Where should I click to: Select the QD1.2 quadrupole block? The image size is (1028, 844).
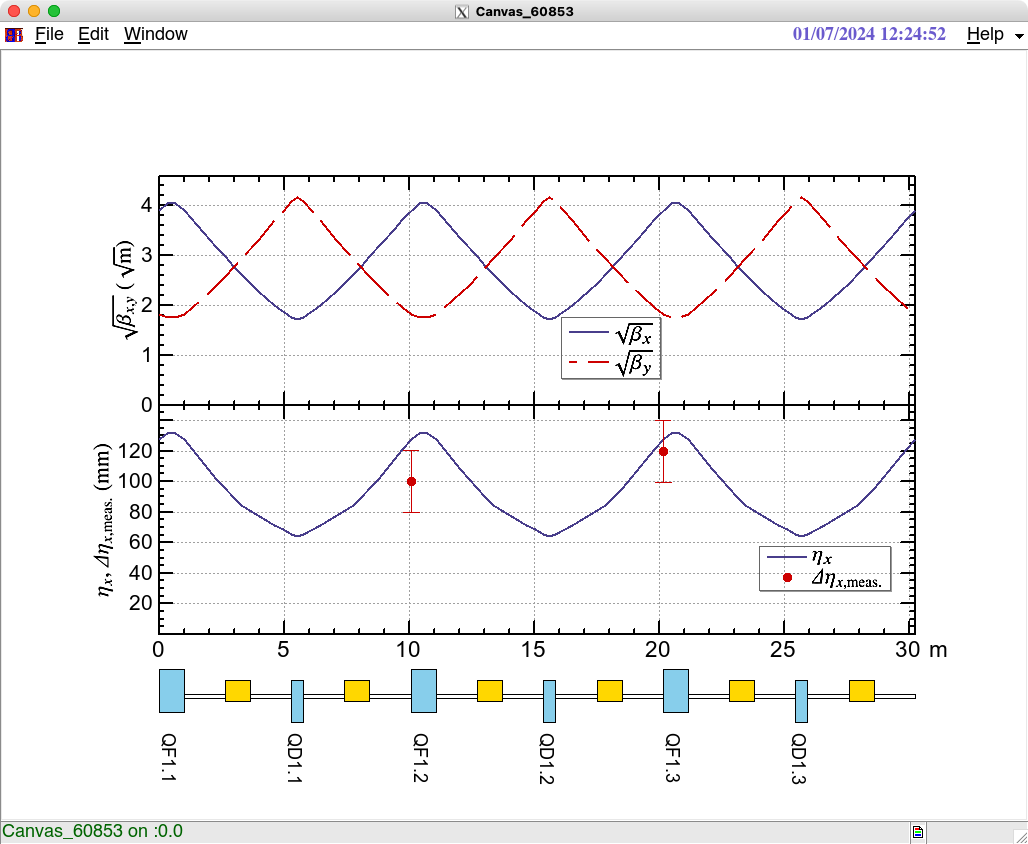[x=549, y=701]
